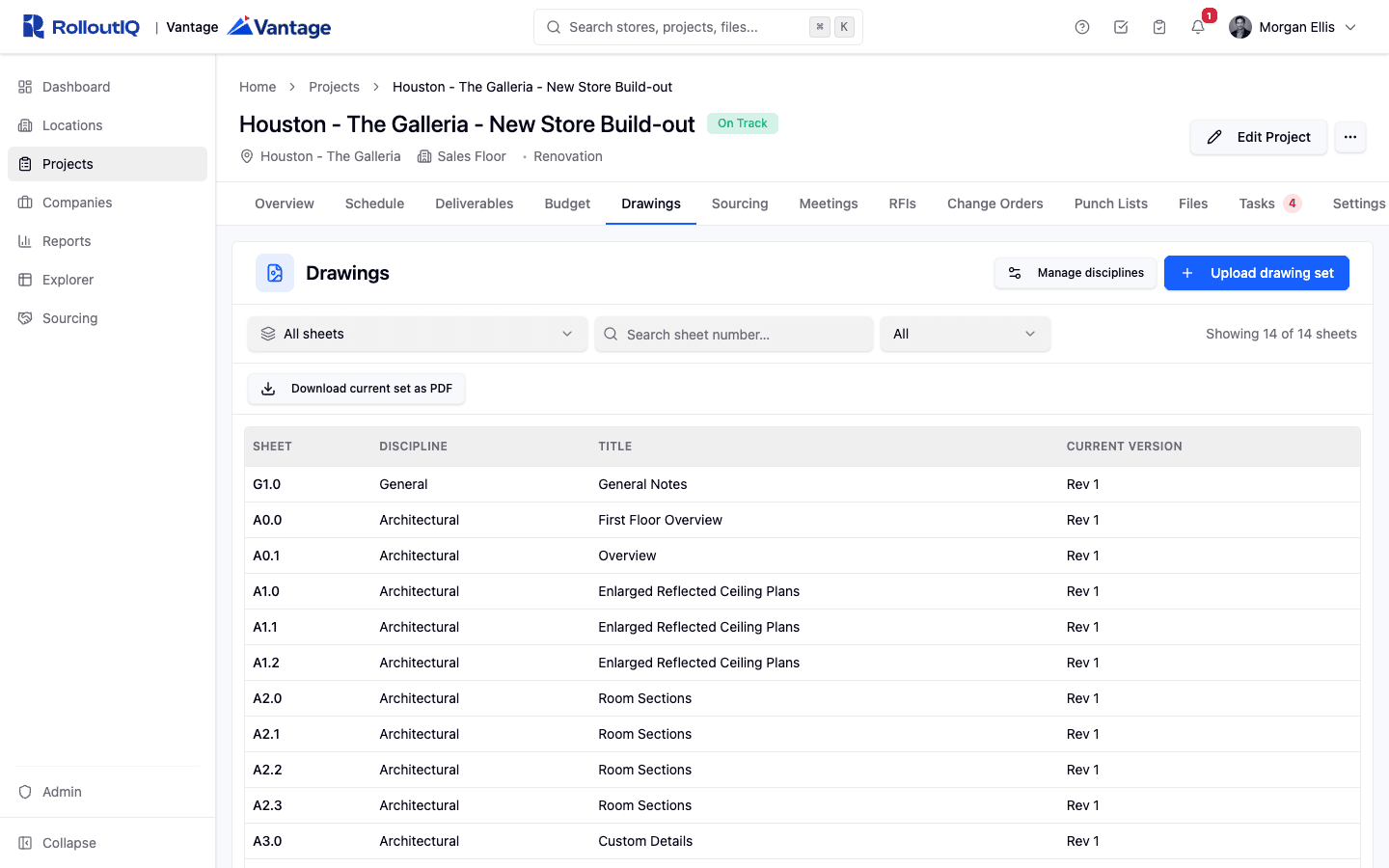Click the layers icon in All sheets filter
This screenshot has width=1389, height=868.
point(268,334)
